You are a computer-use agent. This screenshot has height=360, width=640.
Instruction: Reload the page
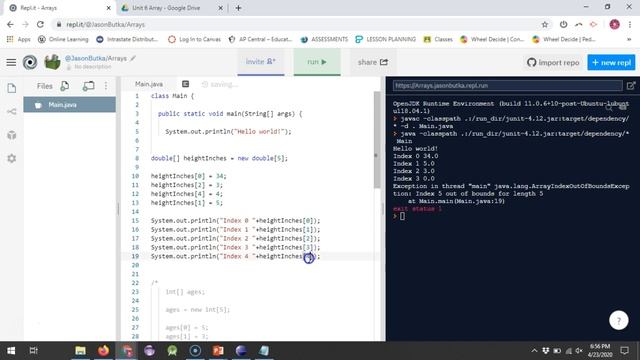(40, 24)
